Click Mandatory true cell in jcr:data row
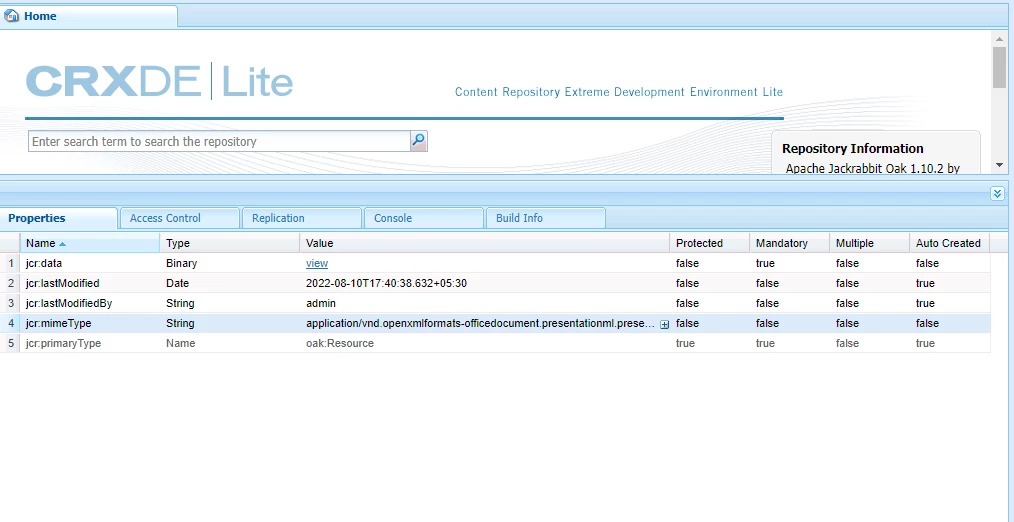This screenshot has height=522, width=1014. 765,263
